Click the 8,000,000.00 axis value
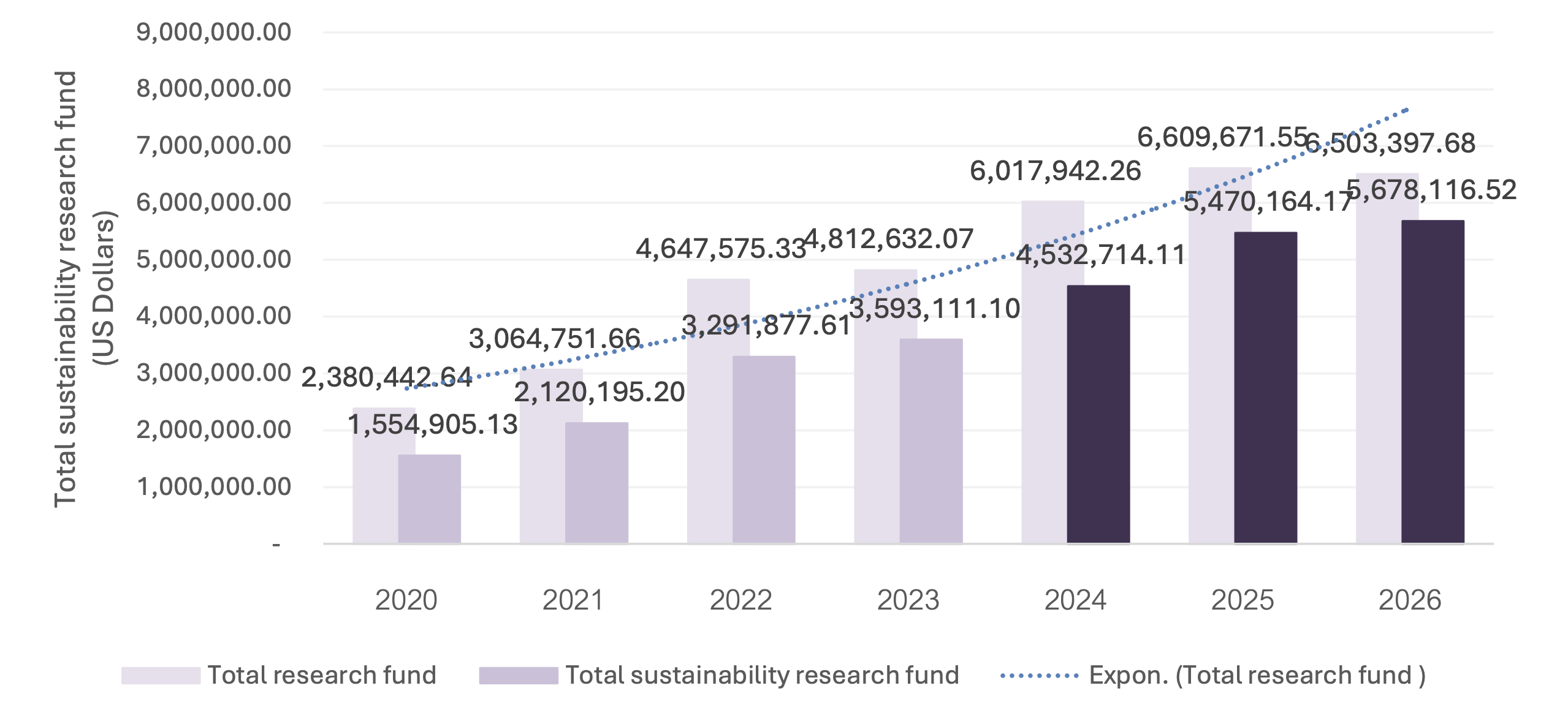 pos(214,89)
